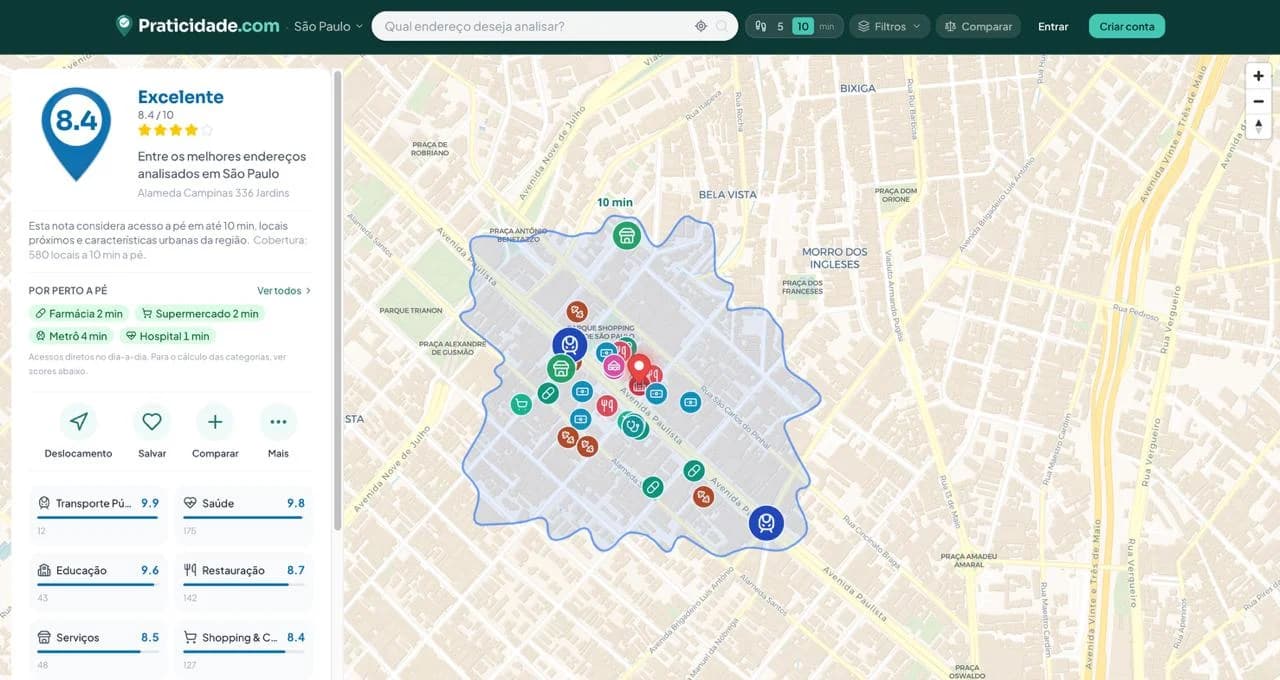Click the plus Comparar icon in panel
1280x680 pixels.
215,422
